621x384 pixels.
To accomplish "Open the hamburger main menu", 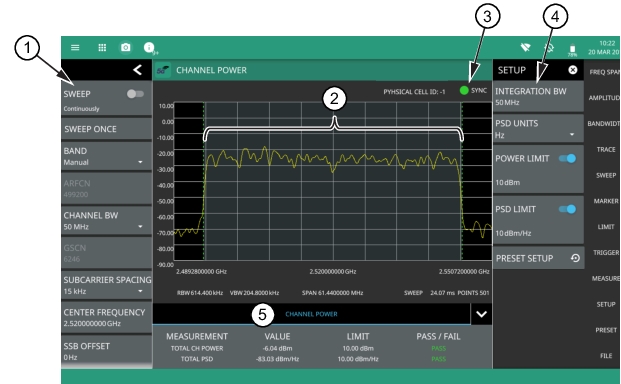I will (75, 48).
